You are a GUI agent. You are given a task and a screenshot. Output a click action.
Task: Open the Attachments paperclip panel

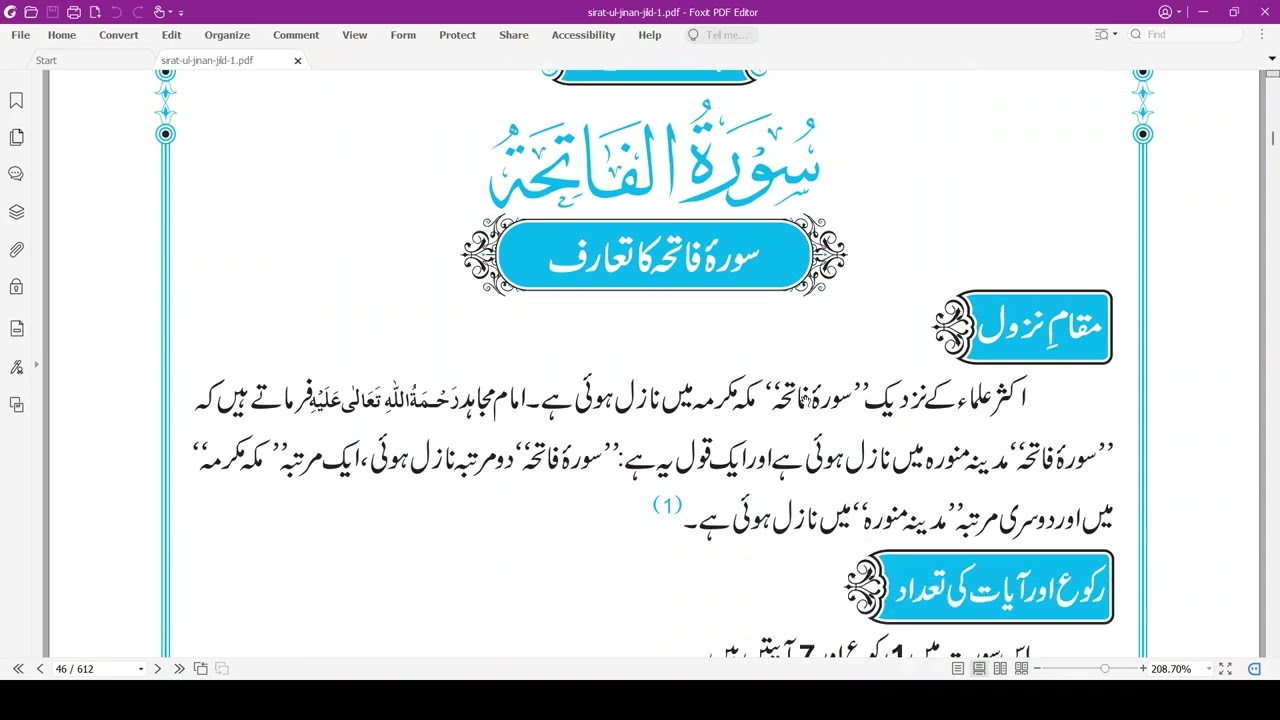click(x=16, y=250)
